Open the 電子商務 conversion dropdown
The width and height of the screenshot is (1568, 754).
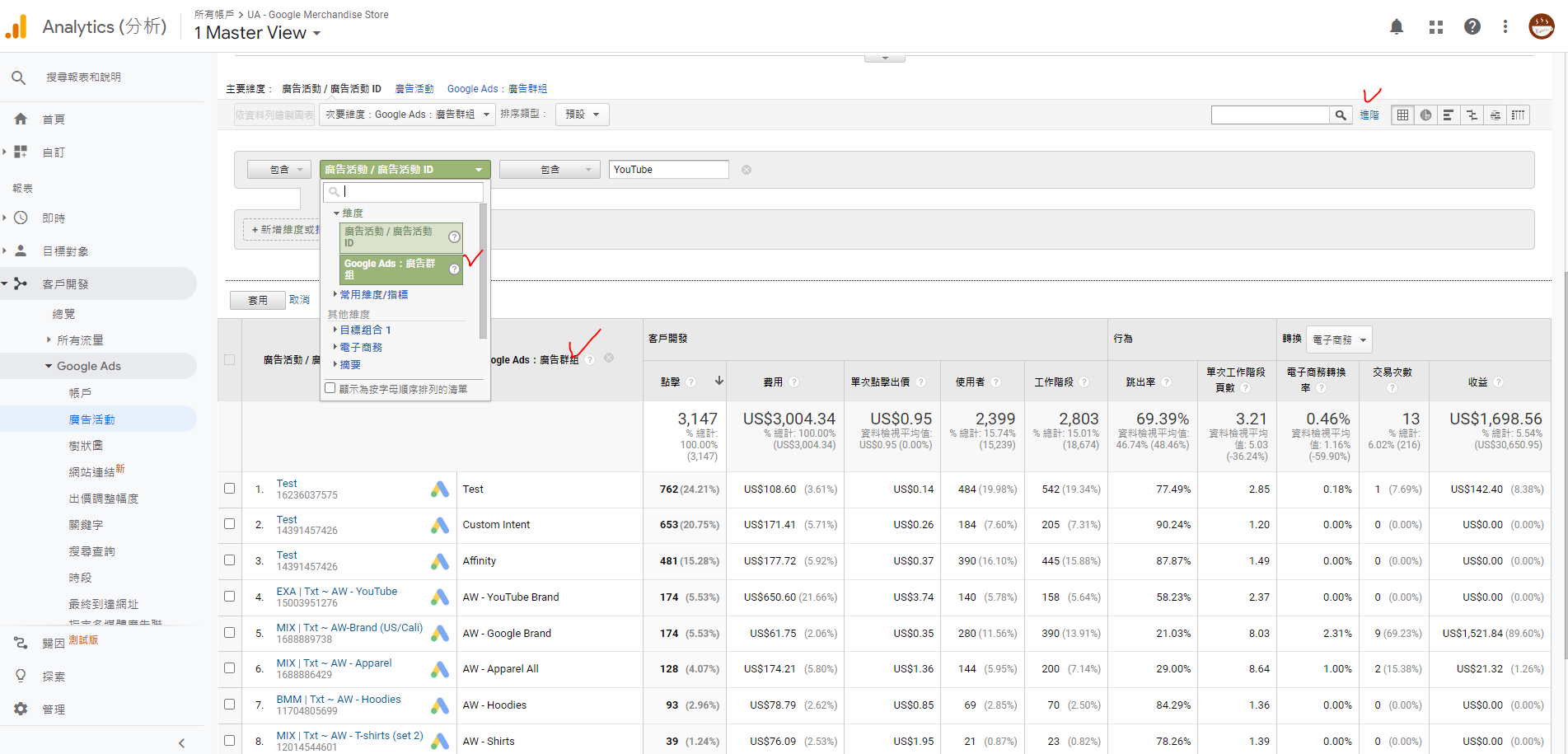click(x=1339, y=340)
